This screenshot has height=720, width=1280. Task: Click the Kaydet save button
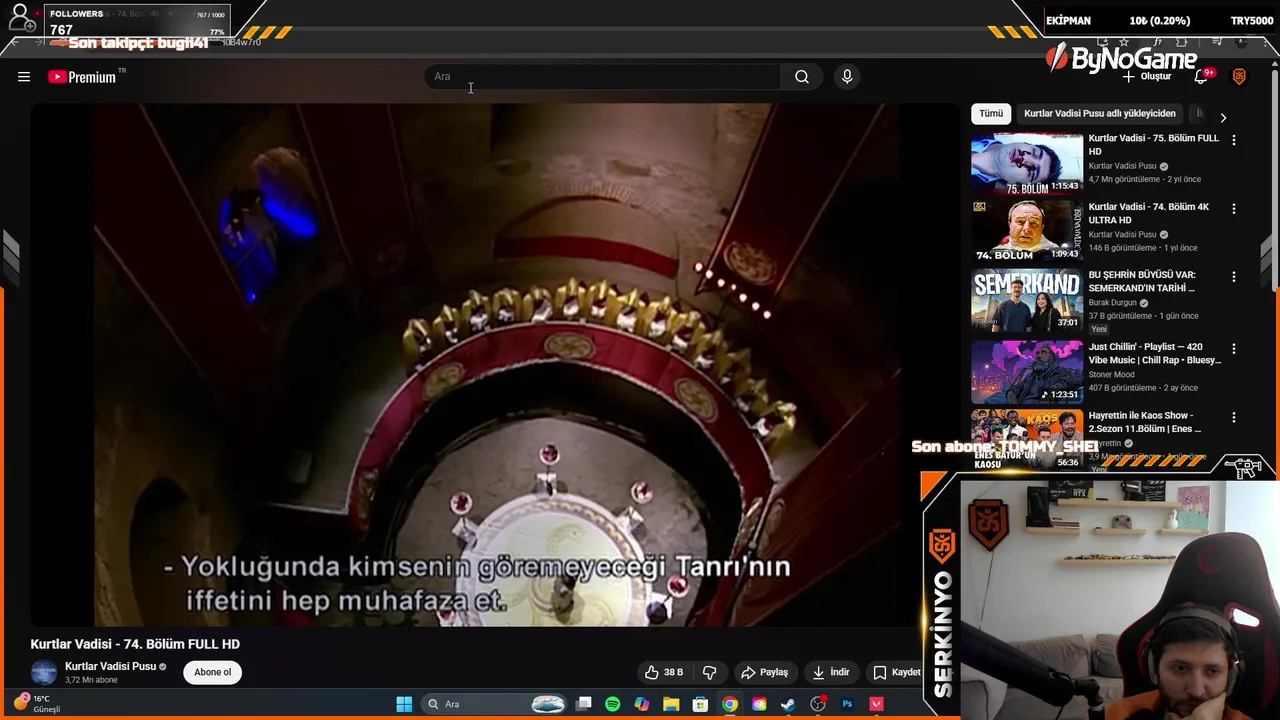897,672
